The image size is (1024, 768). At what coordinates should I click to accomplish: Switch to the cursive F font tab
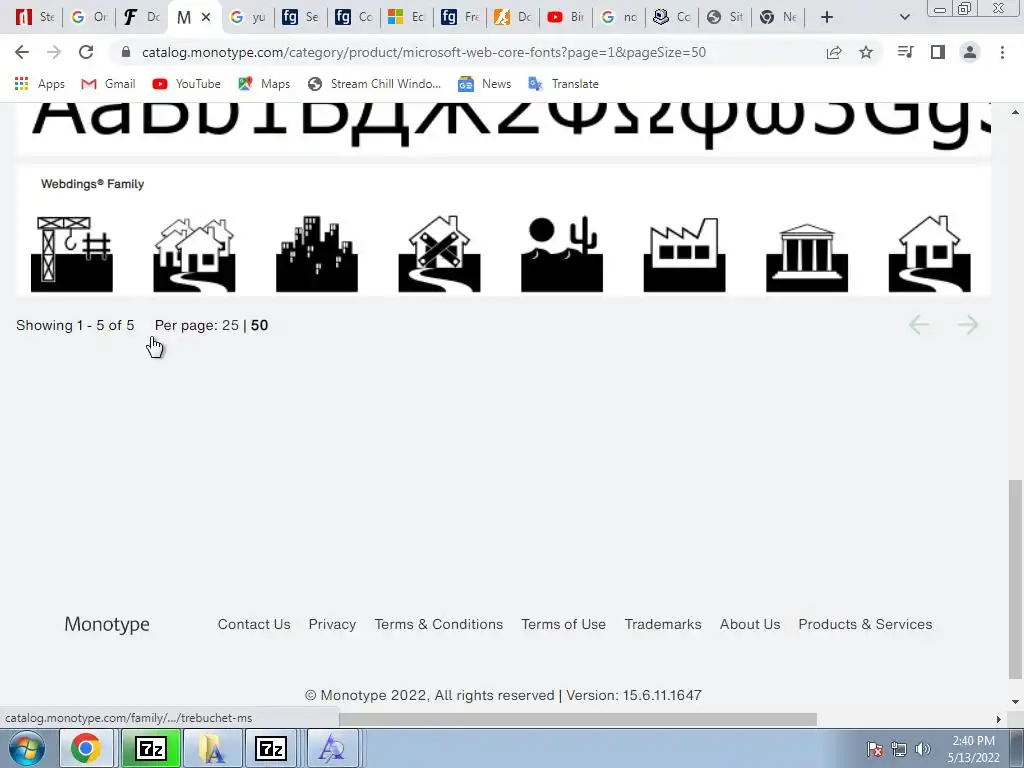141,17
